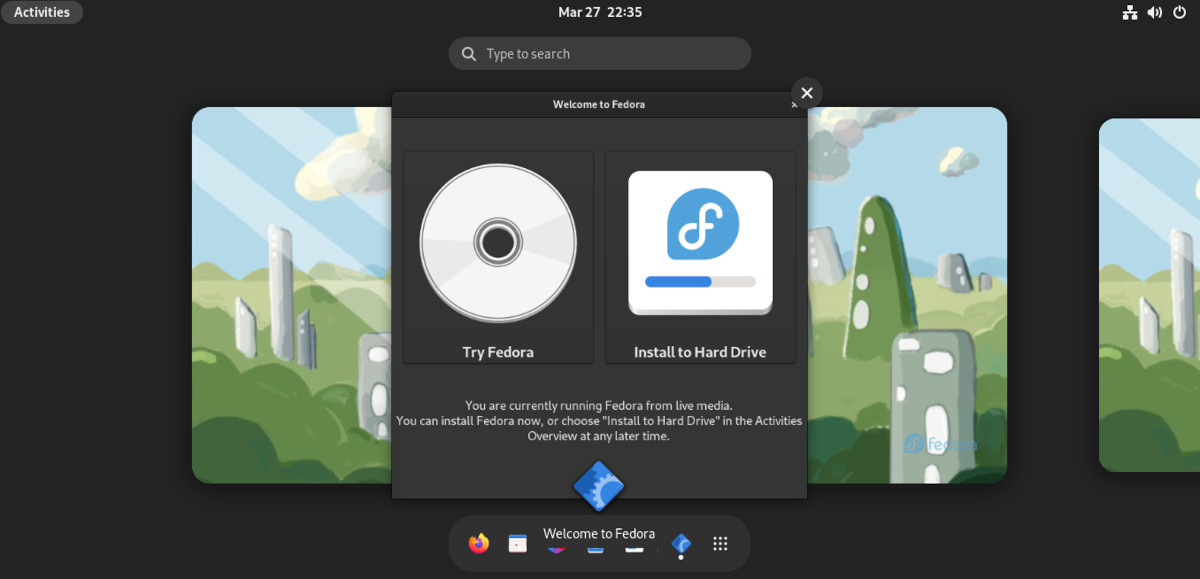This screenshot has width=1200, height=579.
Task: Click the volume icon in the top bar
Action: (1154, 12)
